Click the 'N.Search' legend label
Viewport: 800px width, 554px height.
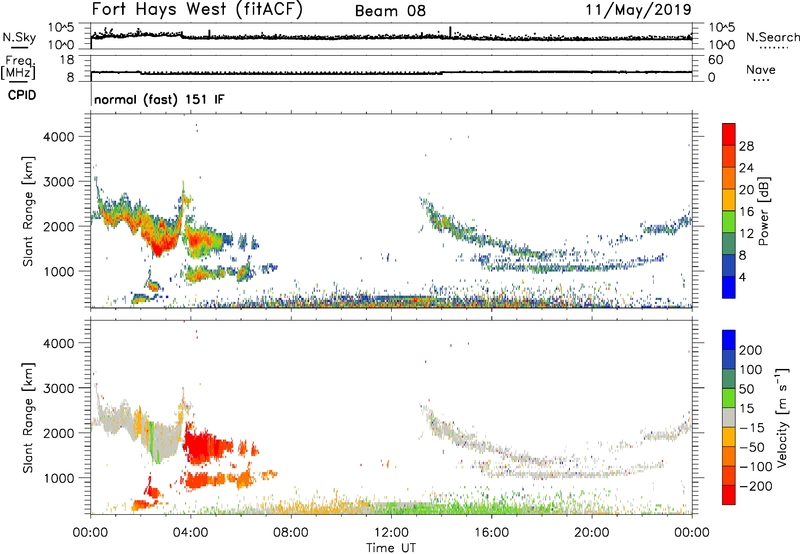pyautogui.click(x=772, y=37)
